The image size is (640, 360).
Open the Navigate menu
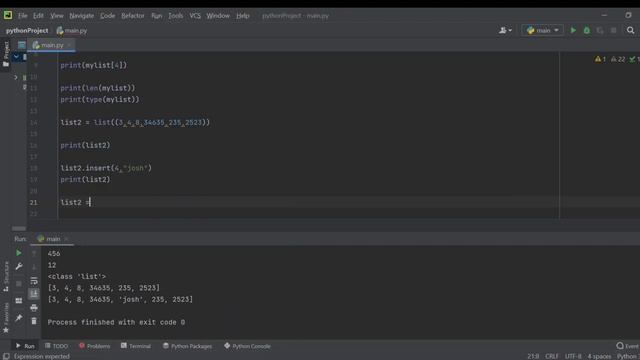click(82, 16)
